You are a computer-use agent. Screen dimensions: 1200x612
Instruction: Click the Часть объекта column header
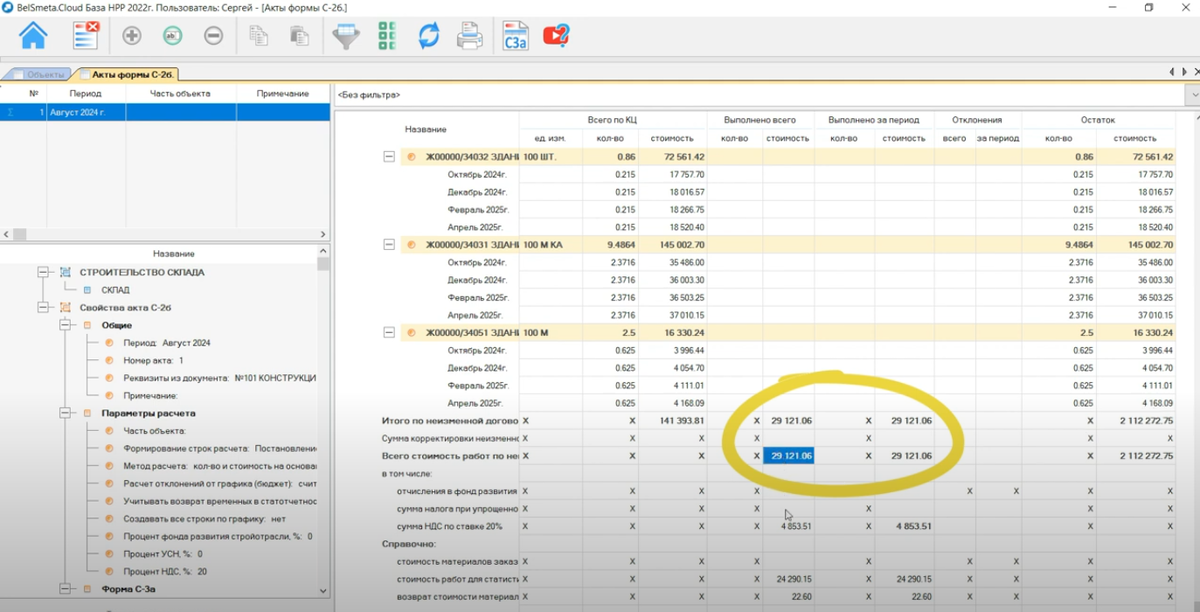click(x=181, y=93)
